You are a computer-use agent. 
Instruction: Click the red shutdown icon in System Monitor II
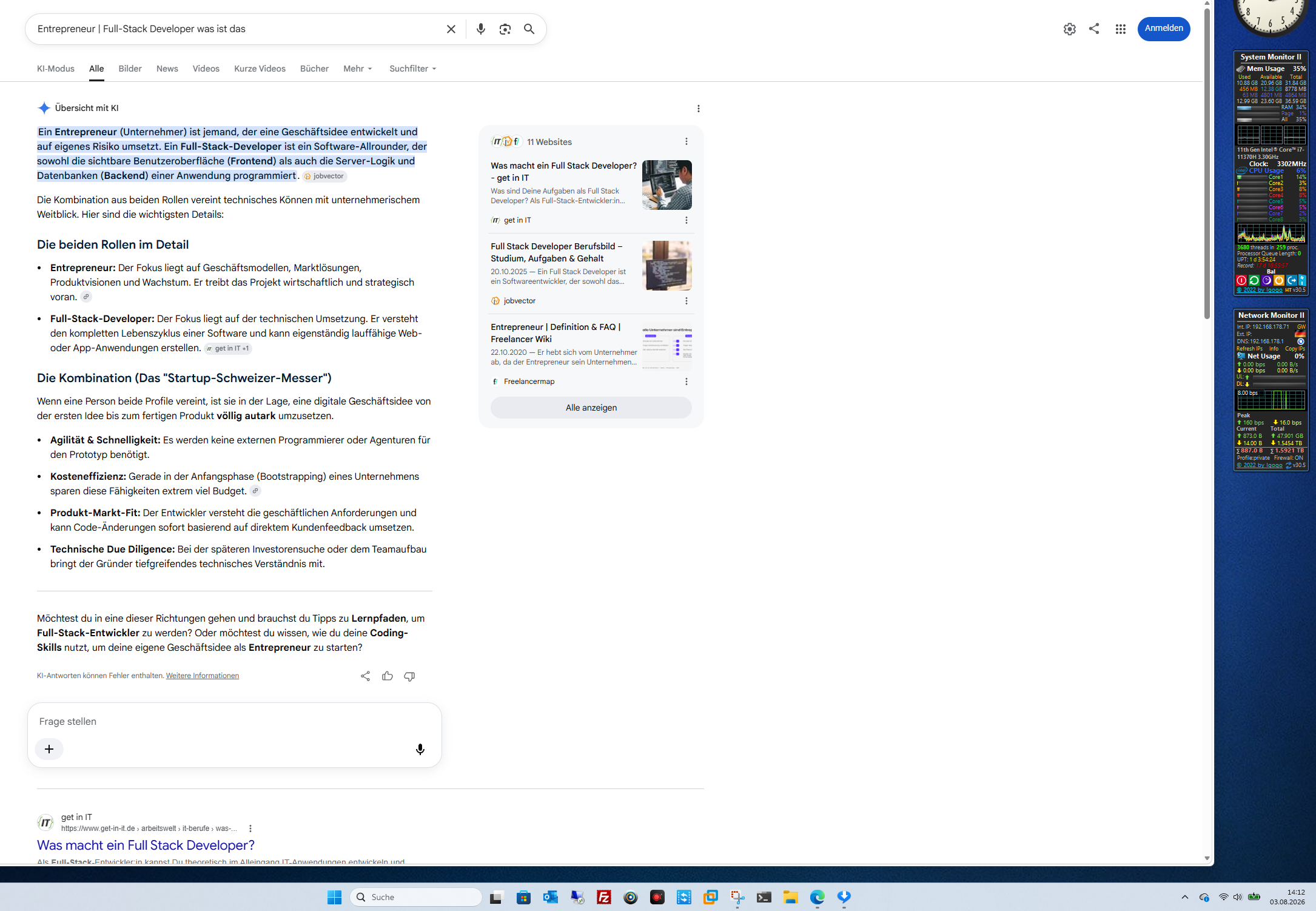coord(1241,280)
